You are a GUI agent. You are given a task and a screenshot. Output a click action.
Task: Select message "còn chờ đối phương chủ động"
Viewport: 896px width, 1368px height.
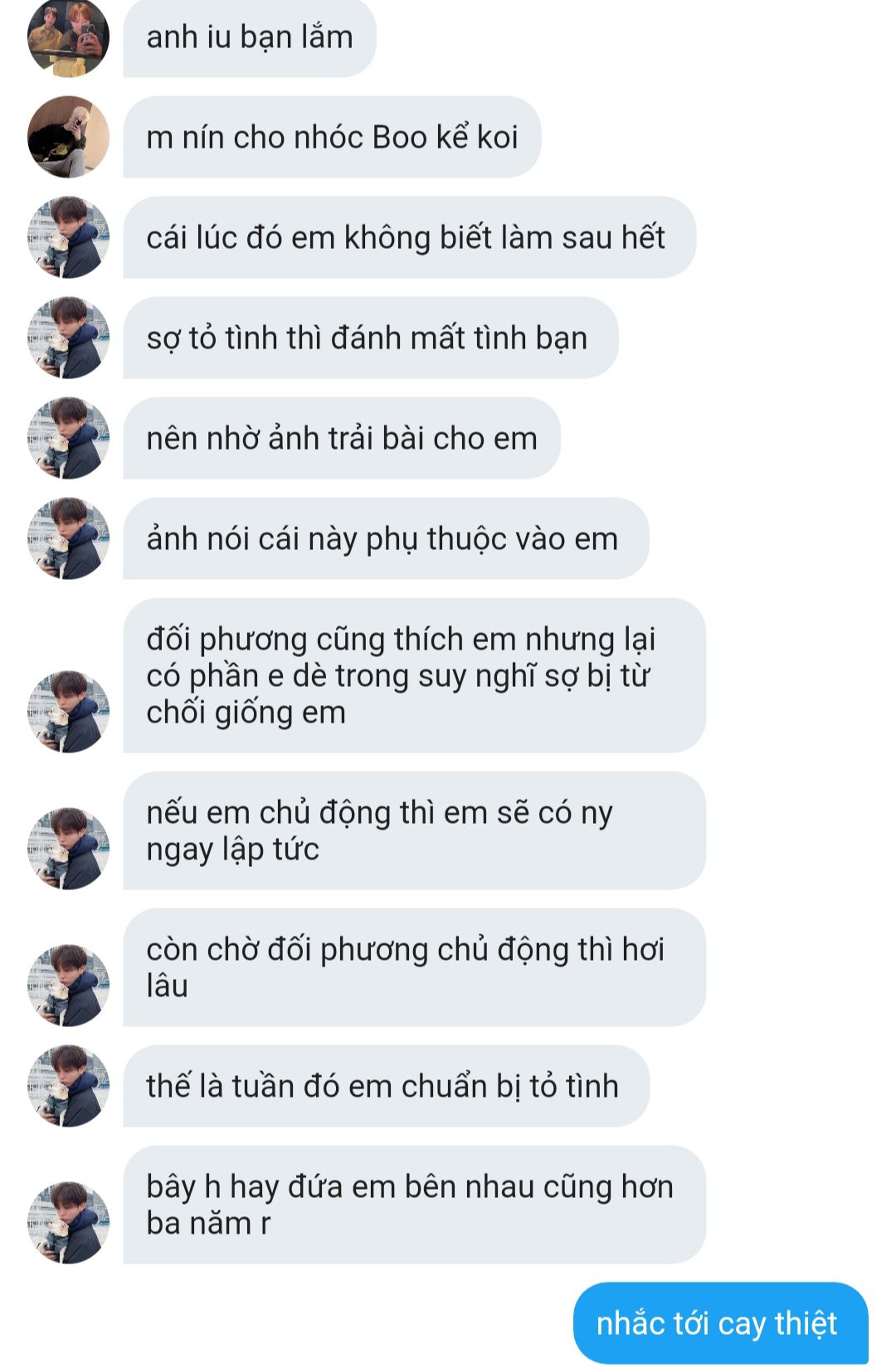pos(415,967)
